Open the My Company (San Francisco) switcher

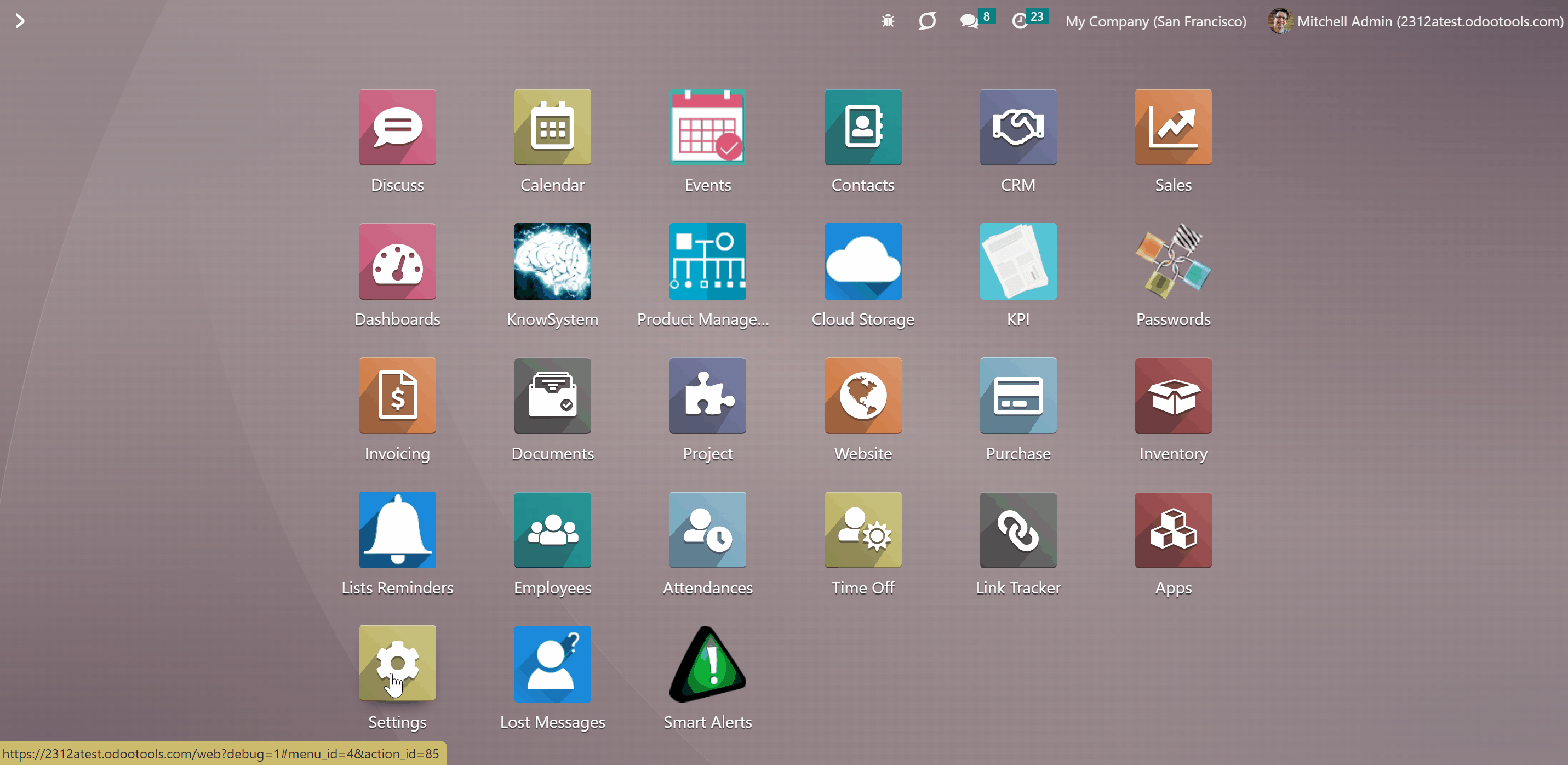pyautogui.click(x=1156, y=21)
